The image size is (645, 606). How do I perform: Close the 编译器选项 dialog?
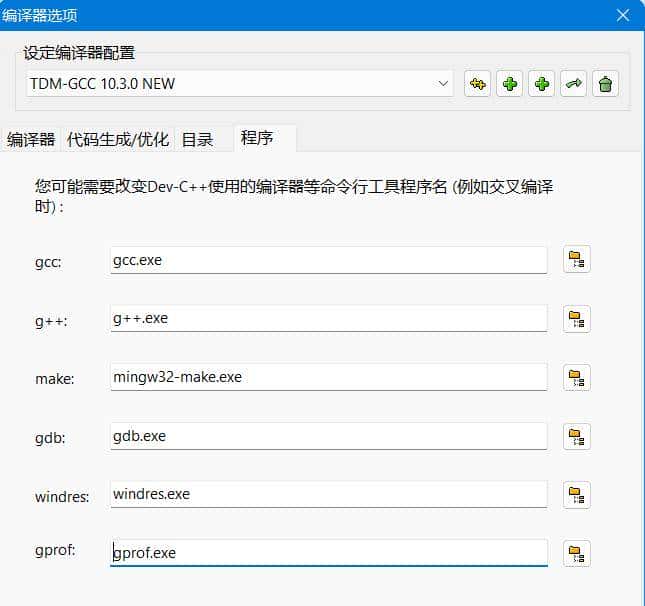[x=623, y=15]
